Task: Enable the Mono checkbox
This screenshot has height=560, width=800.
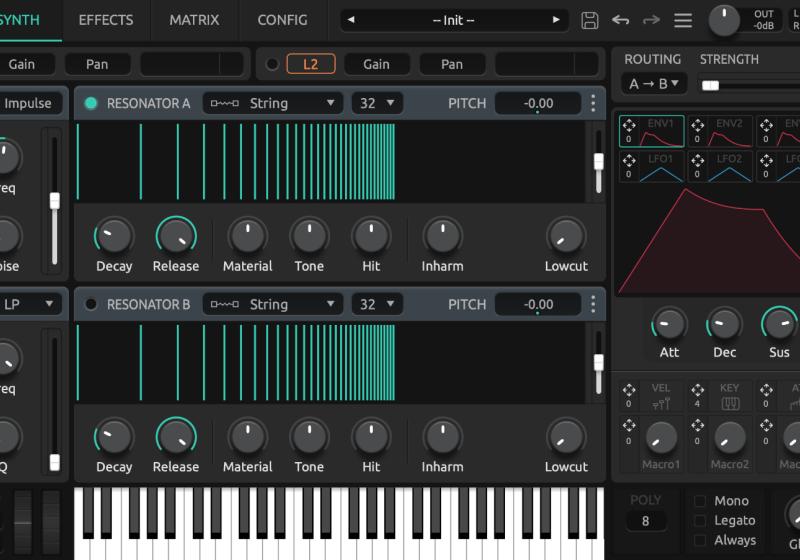Action: coord(700,501)
